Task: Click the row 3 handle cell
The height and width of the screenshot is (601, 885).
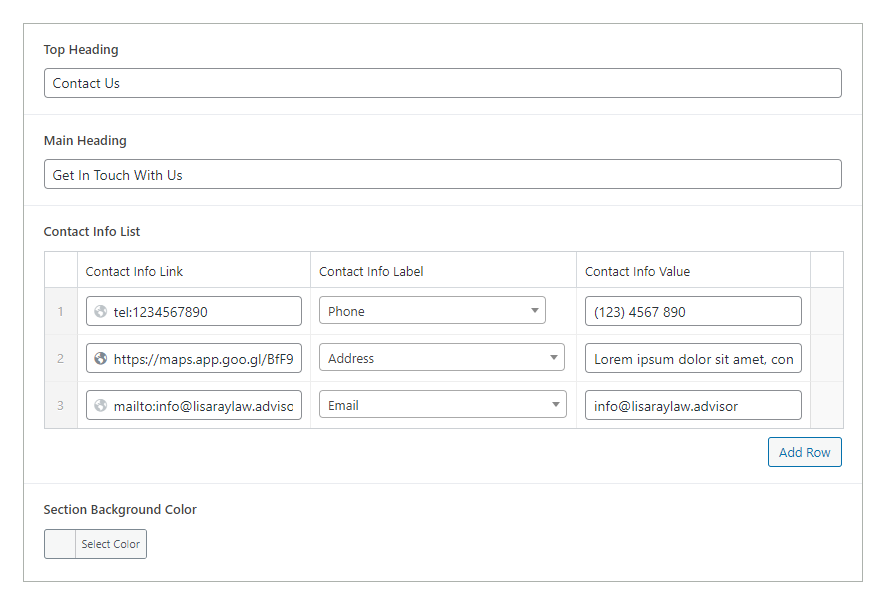Action: pos(60,405)
